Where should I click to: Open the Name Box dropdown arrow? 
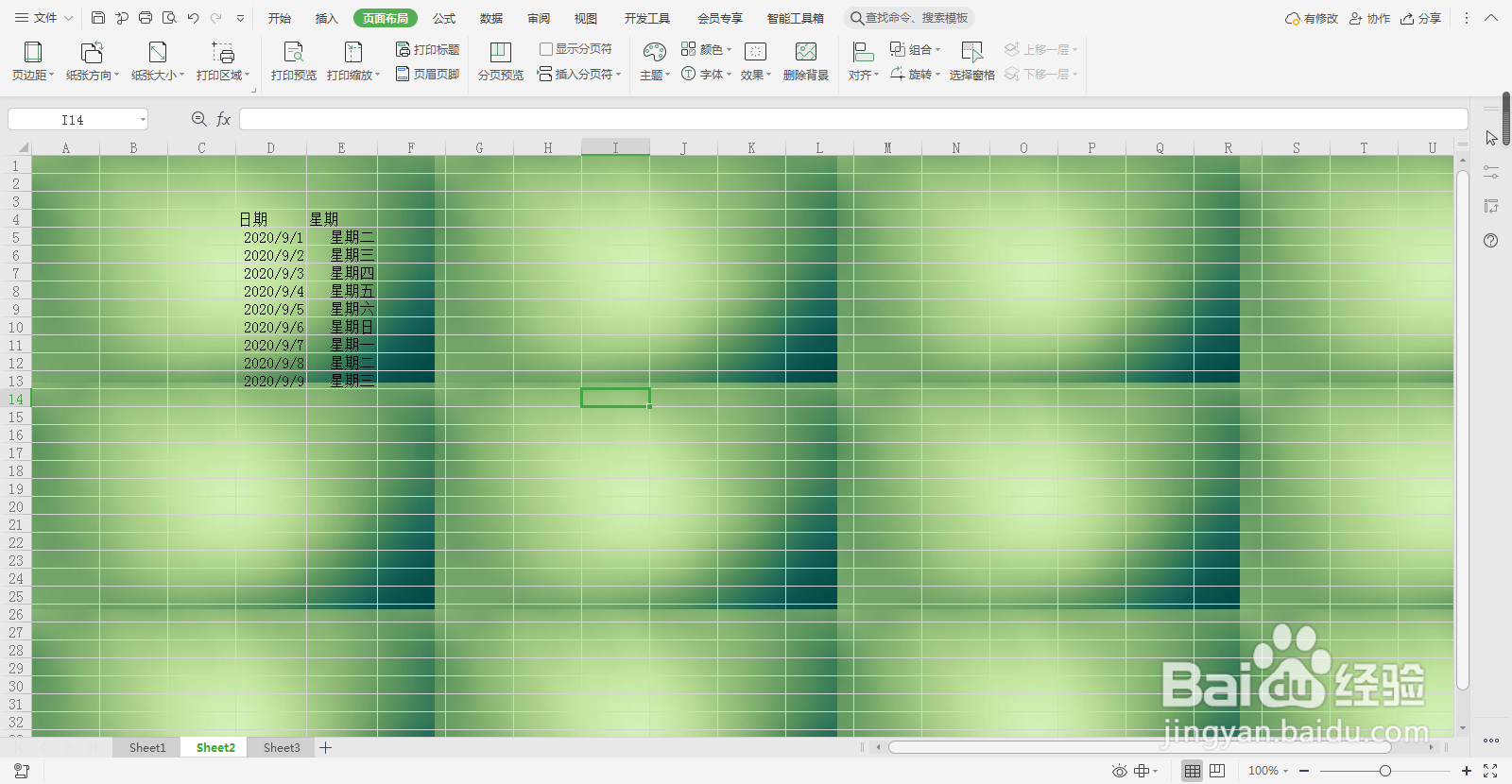144,120
